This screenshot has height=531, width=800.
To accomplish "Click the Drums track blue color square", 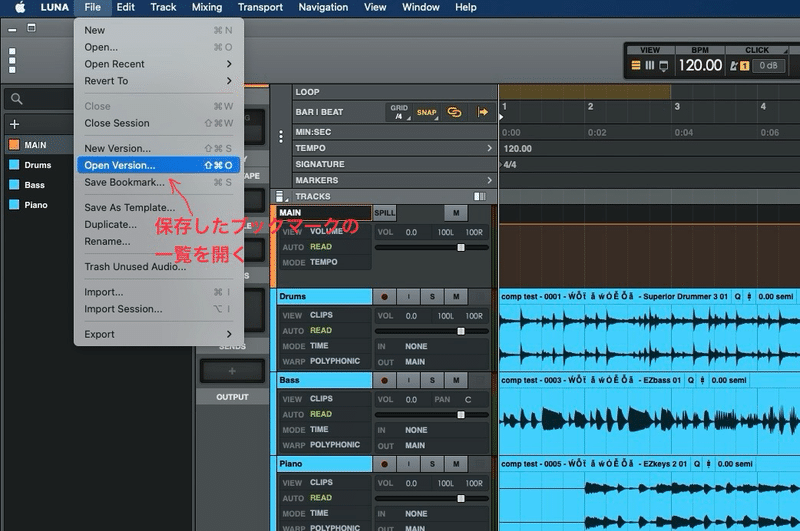I will [14, 164].
